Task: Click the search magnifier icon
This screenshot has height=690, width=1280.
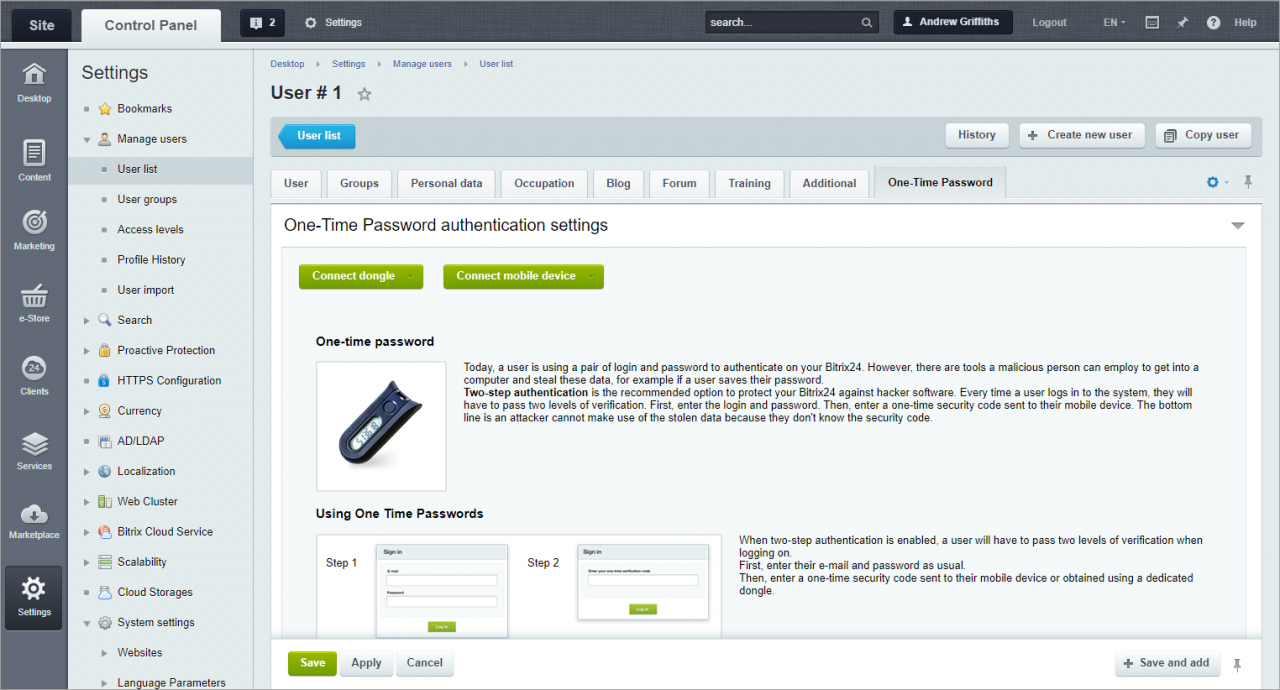Action: [867, 22]
